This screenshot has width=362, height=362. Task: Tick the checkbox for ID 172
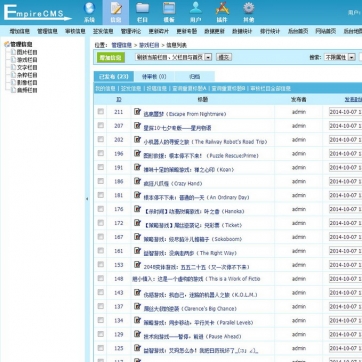coord(101,223)
